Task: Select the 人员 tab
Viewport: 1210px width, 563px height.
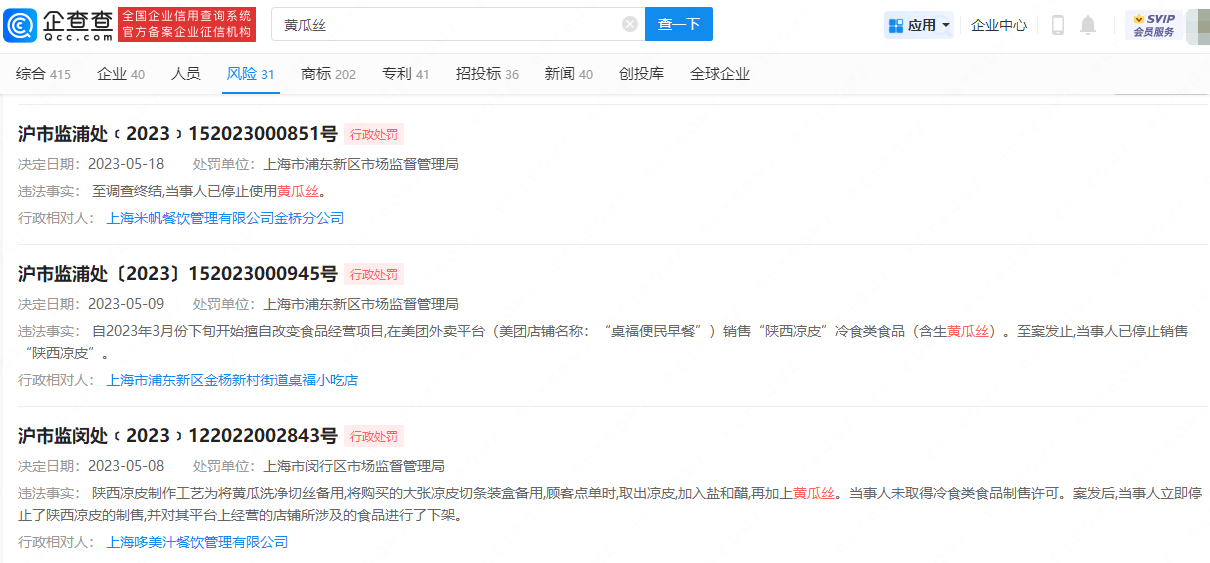Action: [185, 74]
